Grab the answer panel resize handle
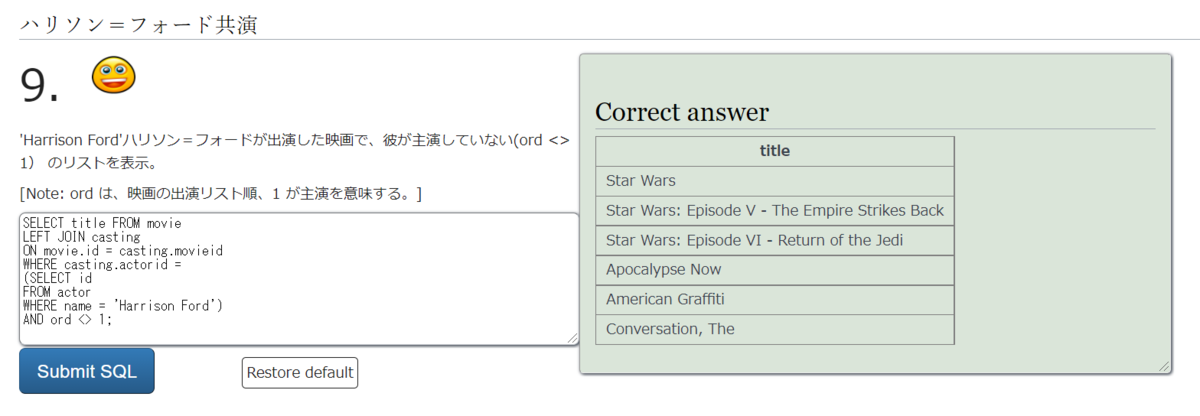Viewport: 1200px width, 416px height. click(1163, 367)
